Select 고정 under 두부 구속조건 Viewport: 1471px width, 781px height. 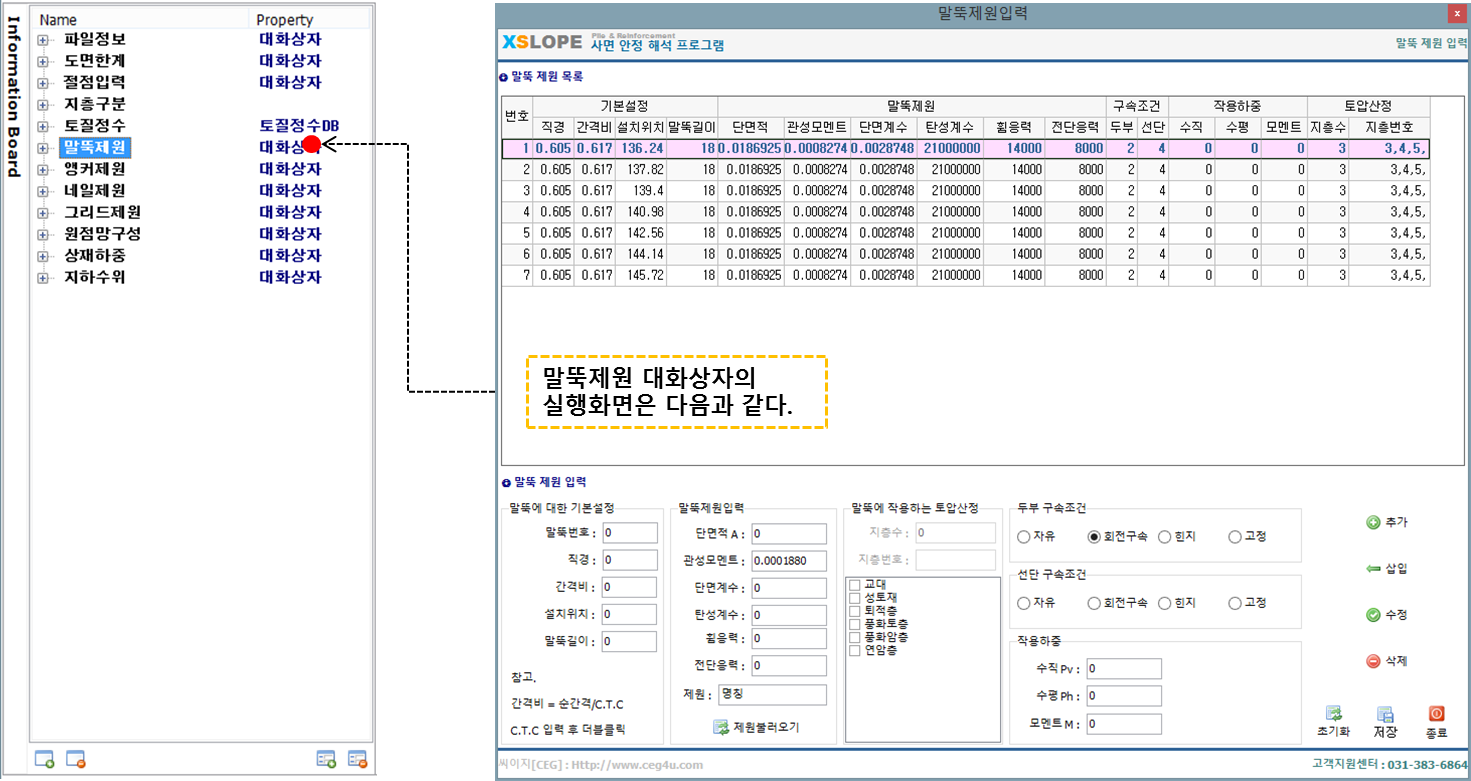pos(1235,537)
